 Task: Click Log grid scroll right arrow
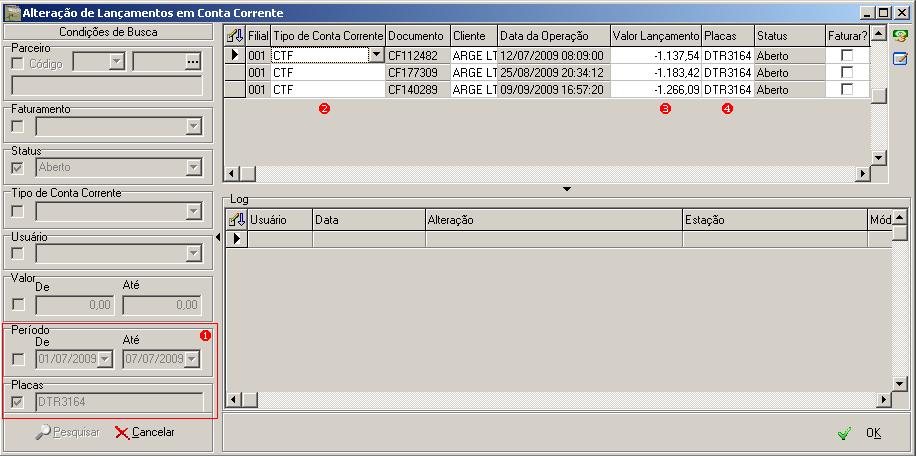click(x=884, y=400)
